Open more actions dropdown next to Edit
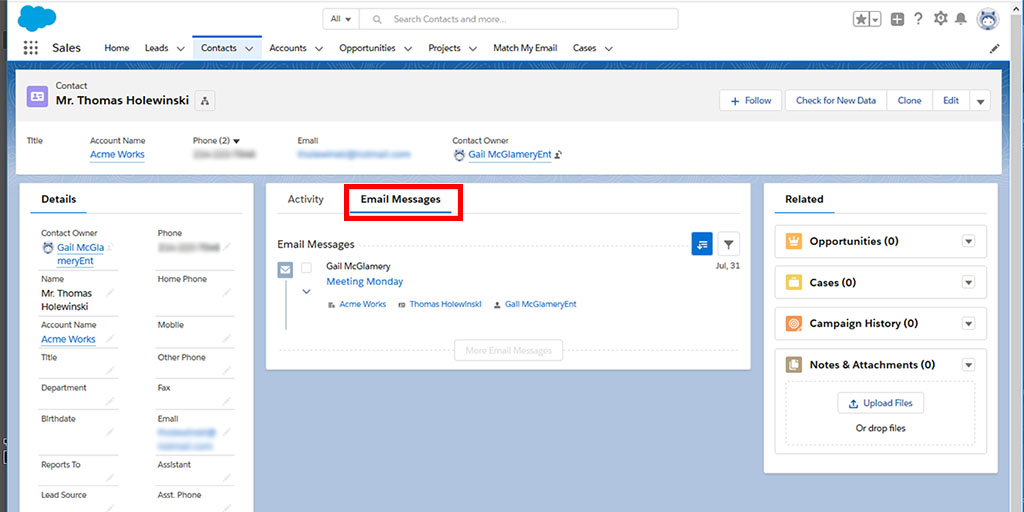 (x=980, y=101)
